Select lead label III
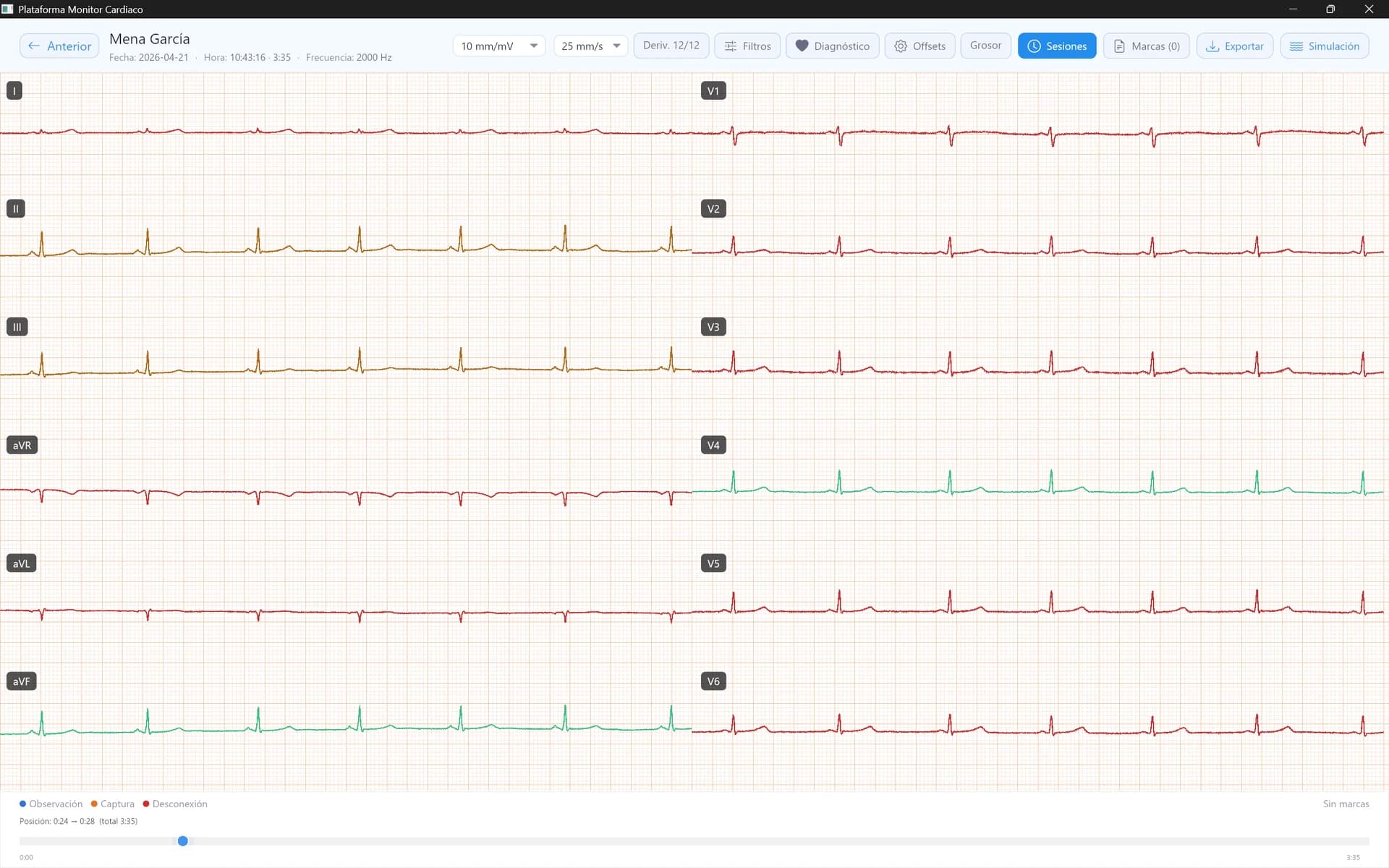 pos(17,327)
